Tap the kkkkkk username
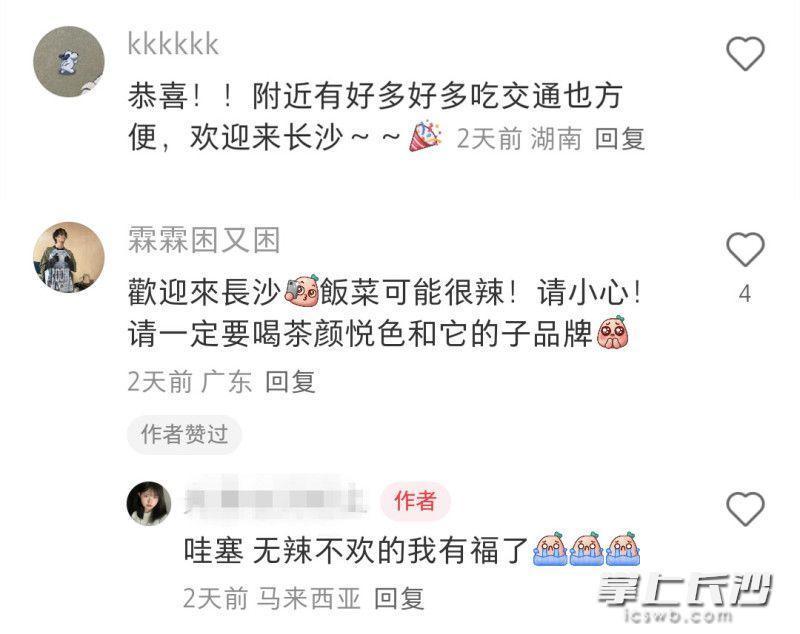The width and height of the screenshot is (800, 634). click(173, 43)
